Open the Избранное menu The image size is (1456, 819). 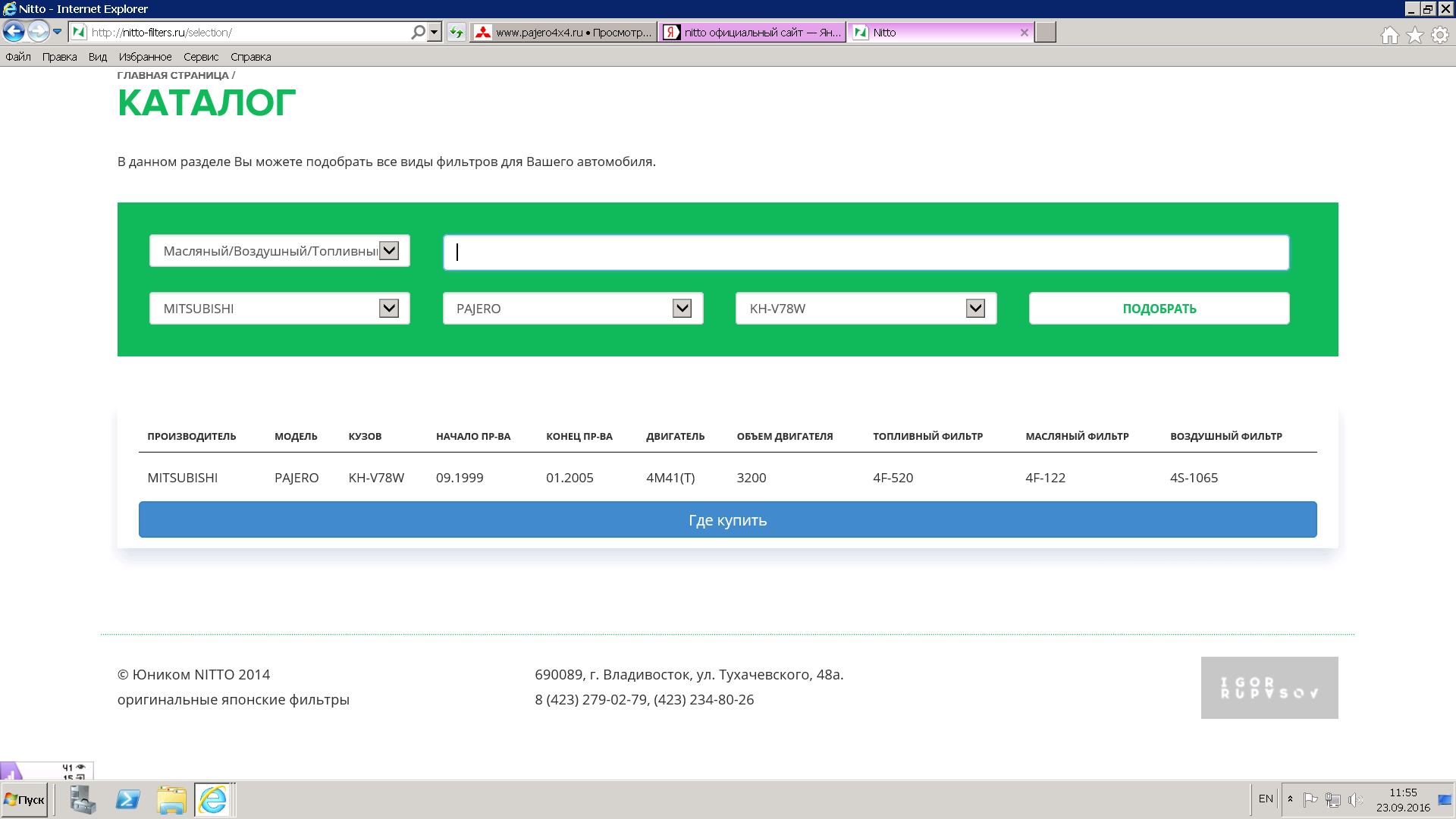(x=145, y=57)
